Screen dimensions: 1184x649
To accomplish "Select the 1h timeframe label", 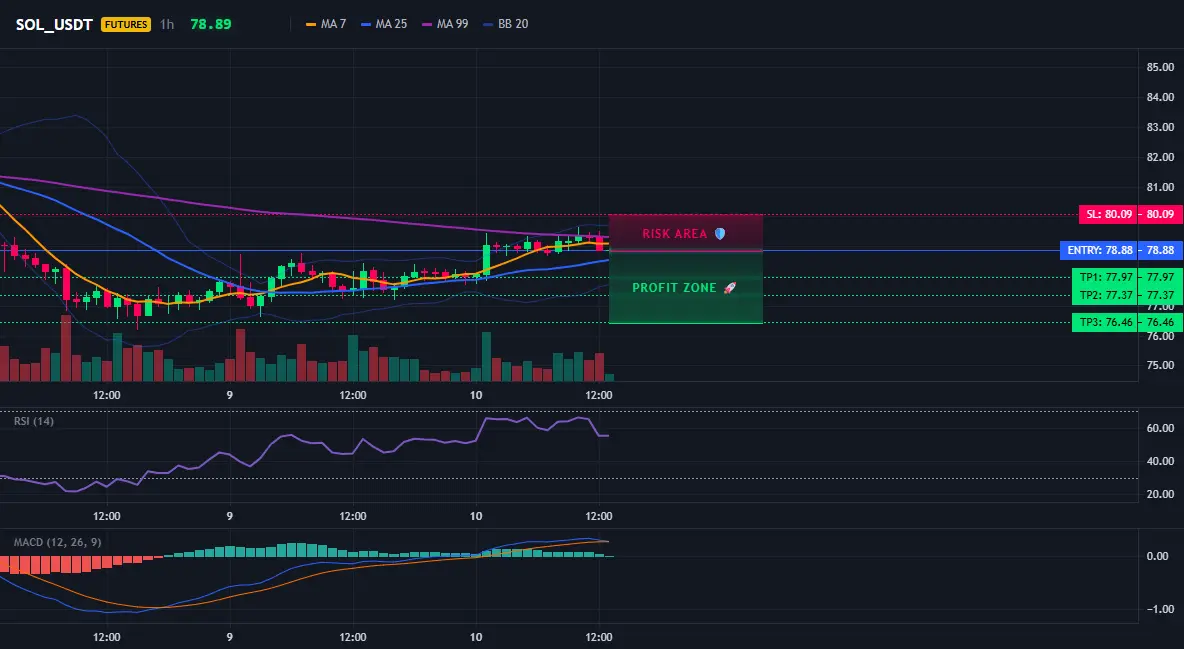I will [167, 24].
